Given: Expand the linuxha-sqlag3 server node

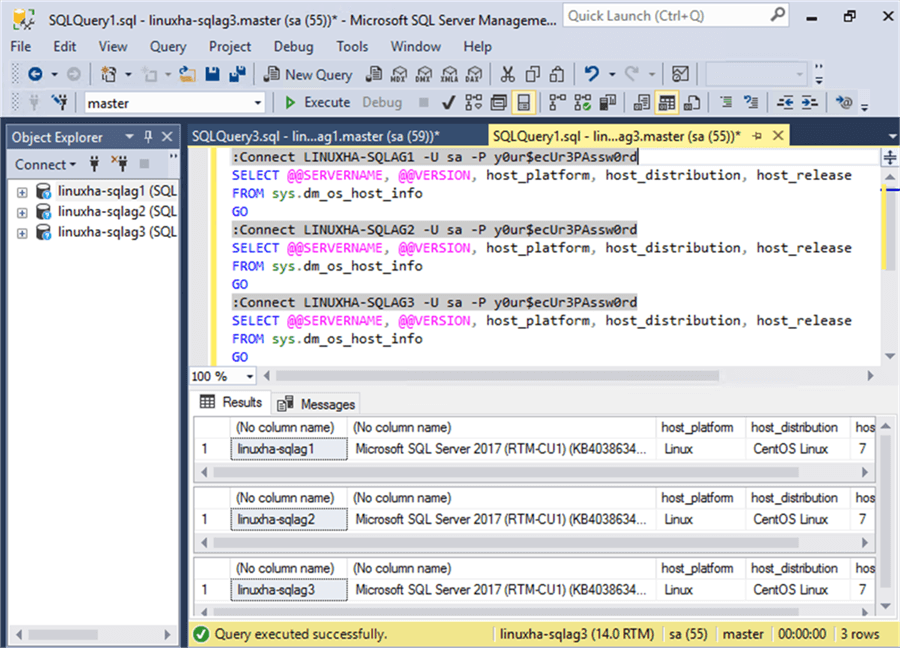Looking at the screenshot, I should tap(21, 232).
